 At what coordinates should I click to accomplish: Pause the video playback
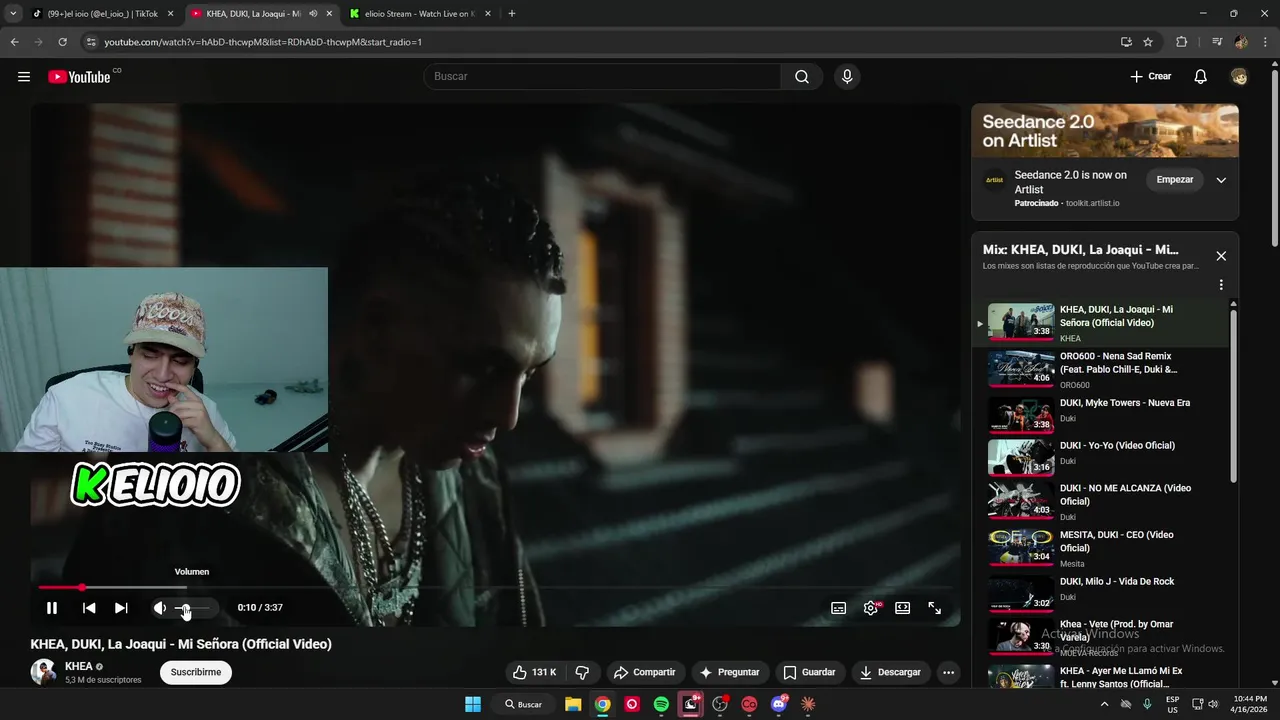click(x=52, y=608)
